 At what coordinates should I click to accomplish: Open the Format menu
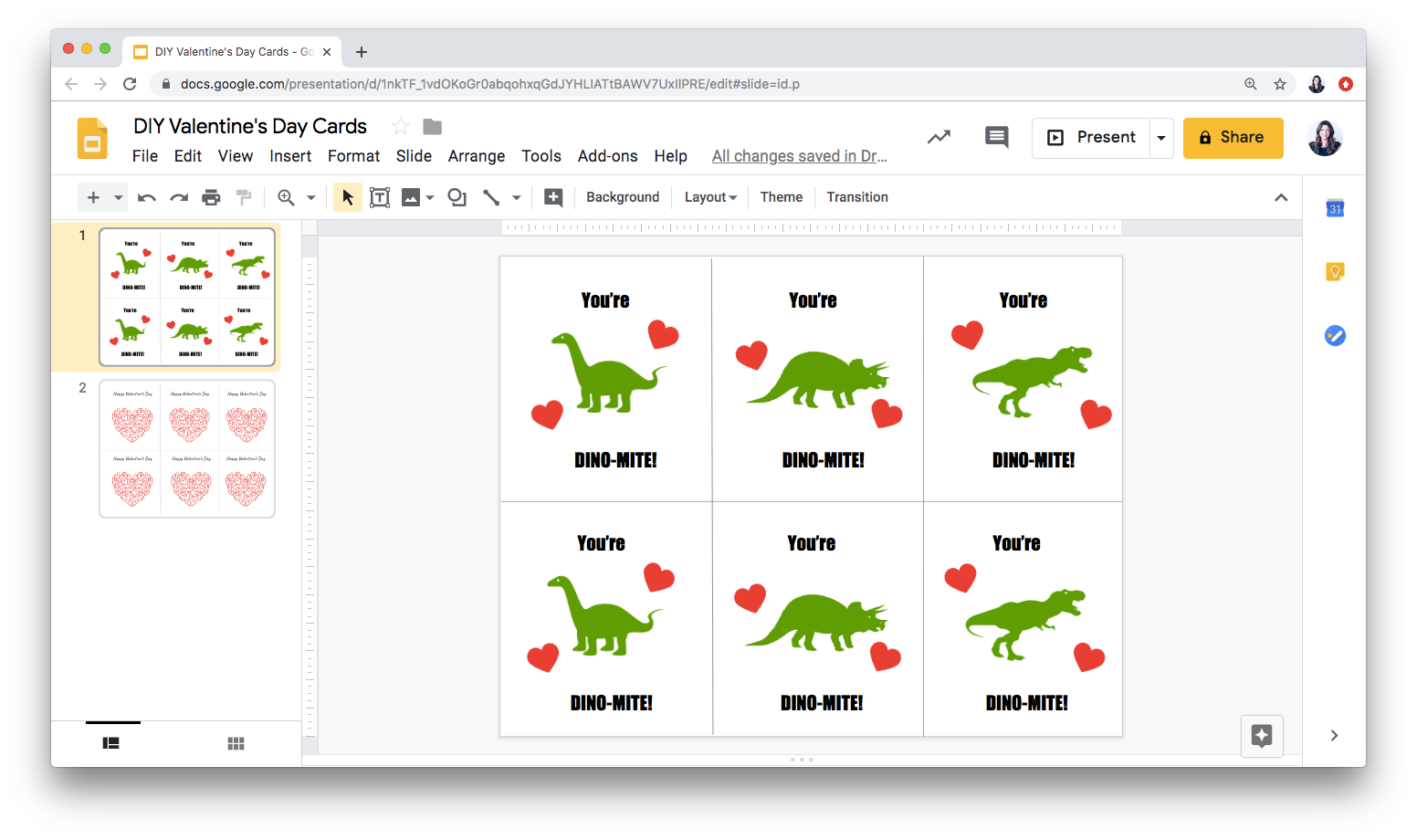(353, 156)
